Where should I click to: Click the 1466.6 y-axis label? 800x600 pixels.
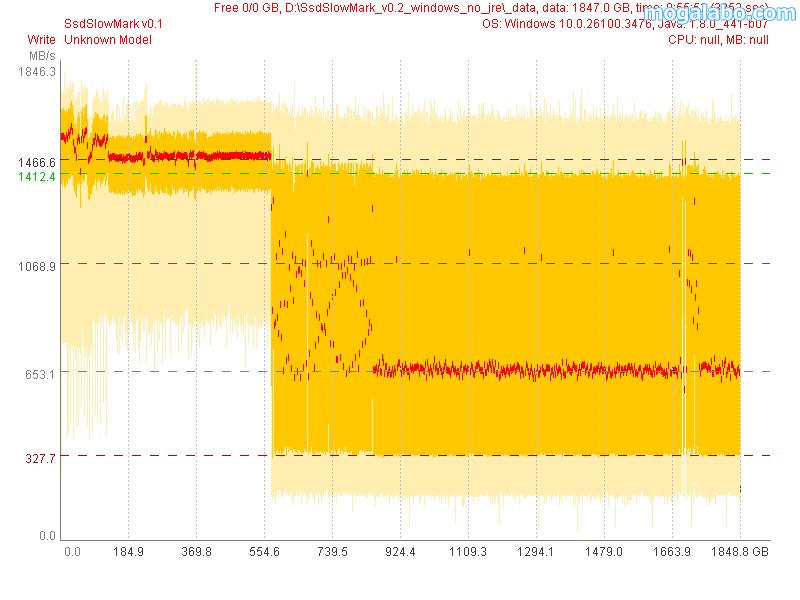36,160
